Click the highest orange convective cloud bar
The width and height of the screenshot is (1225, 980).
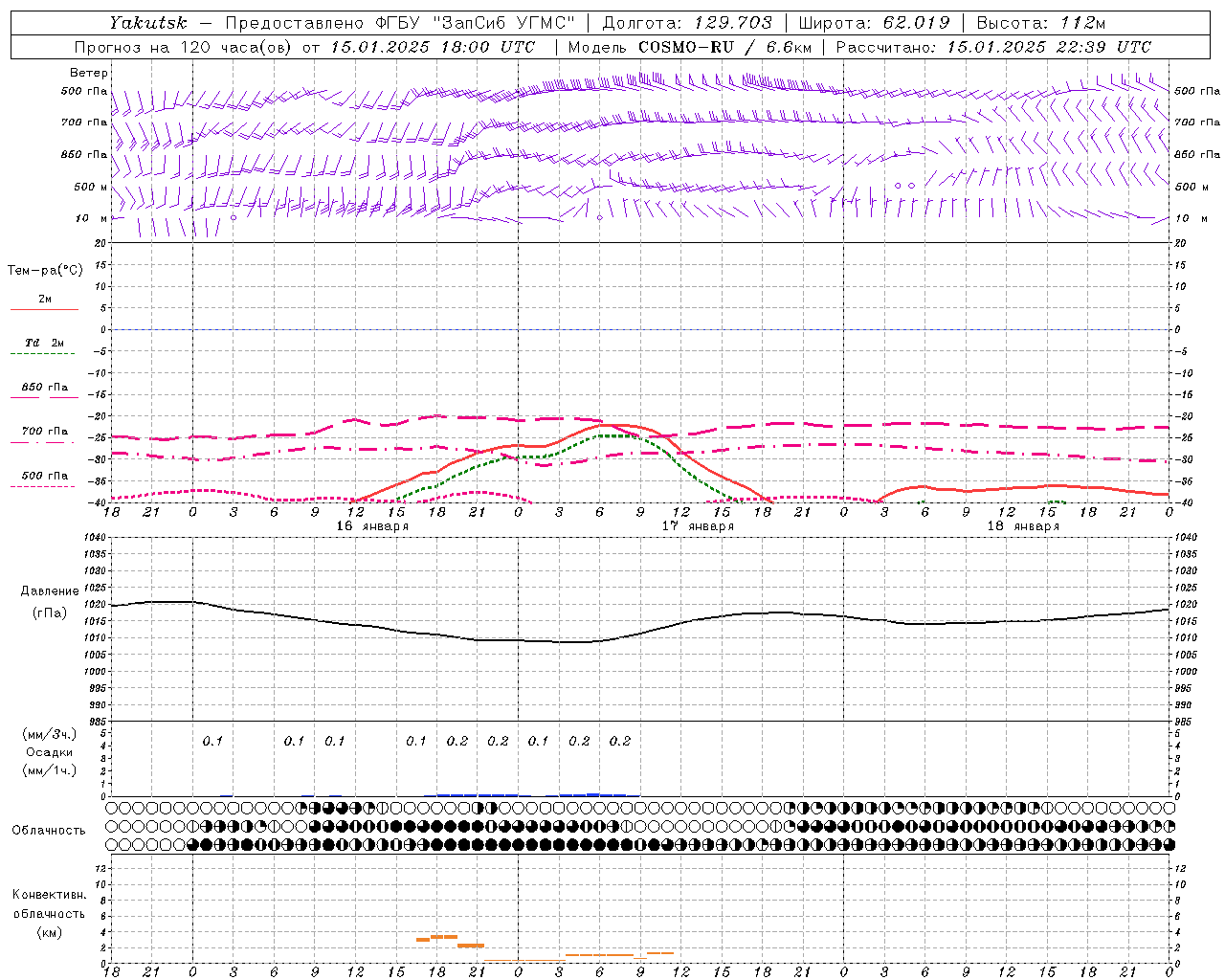coord(443,937)
